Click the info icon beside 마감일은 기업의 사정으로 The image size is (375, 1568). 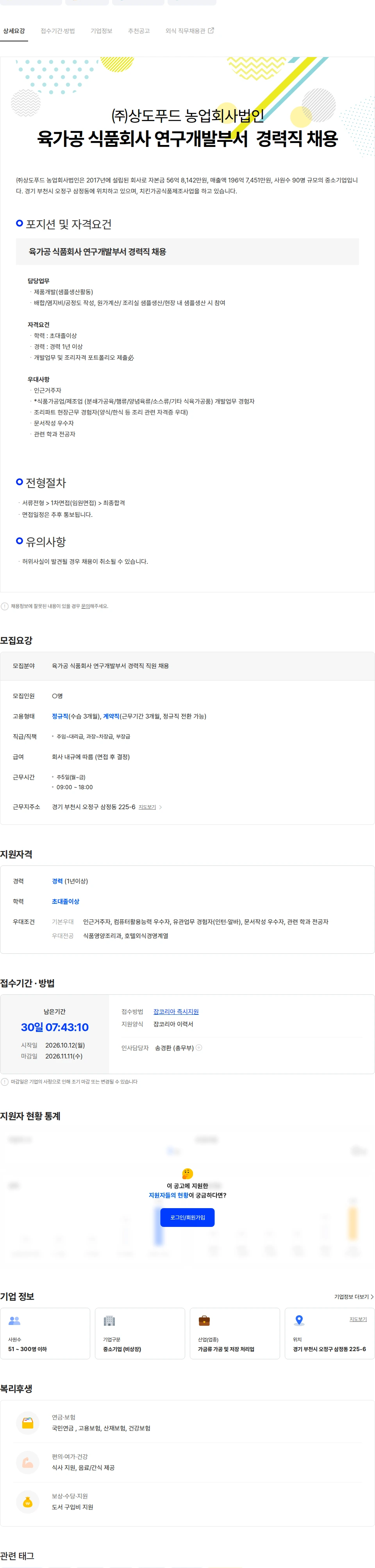pos(5,1082)
